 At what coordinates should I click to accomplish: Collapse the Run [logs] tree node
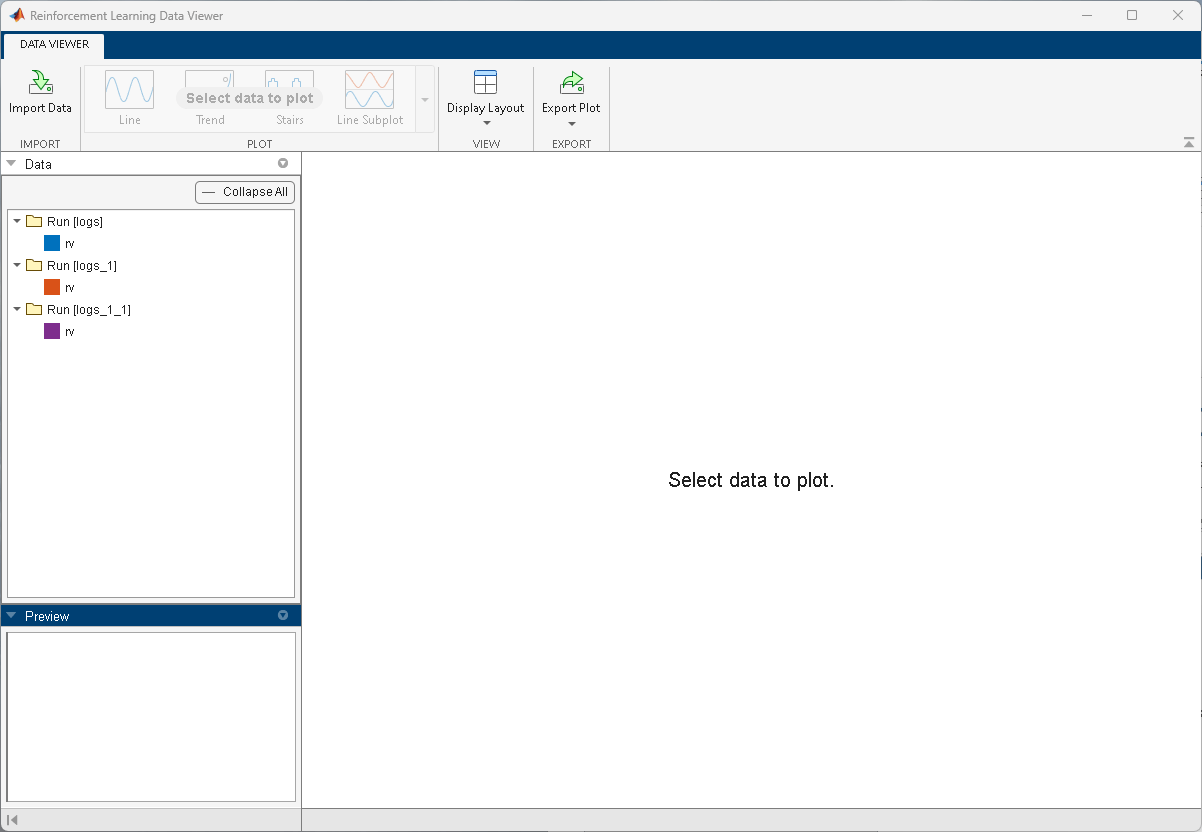point(17,221)
